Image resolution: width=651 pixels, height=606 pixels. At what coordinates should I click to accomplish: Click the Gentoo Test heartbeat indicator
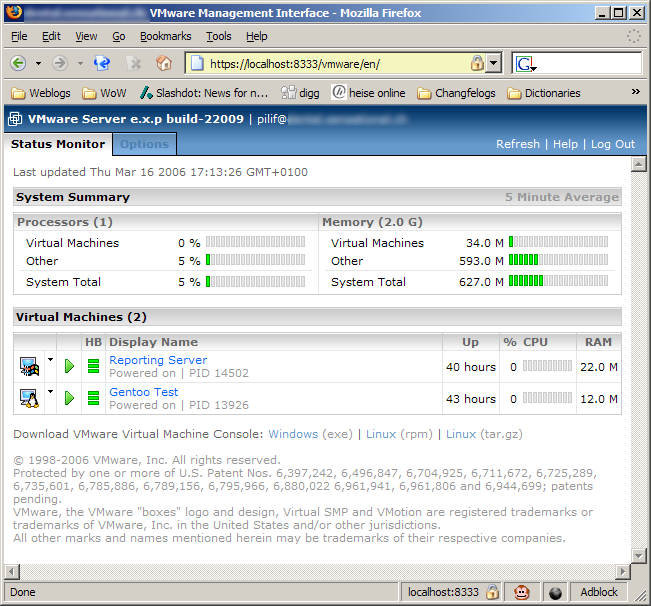click(x=93, y=398)
